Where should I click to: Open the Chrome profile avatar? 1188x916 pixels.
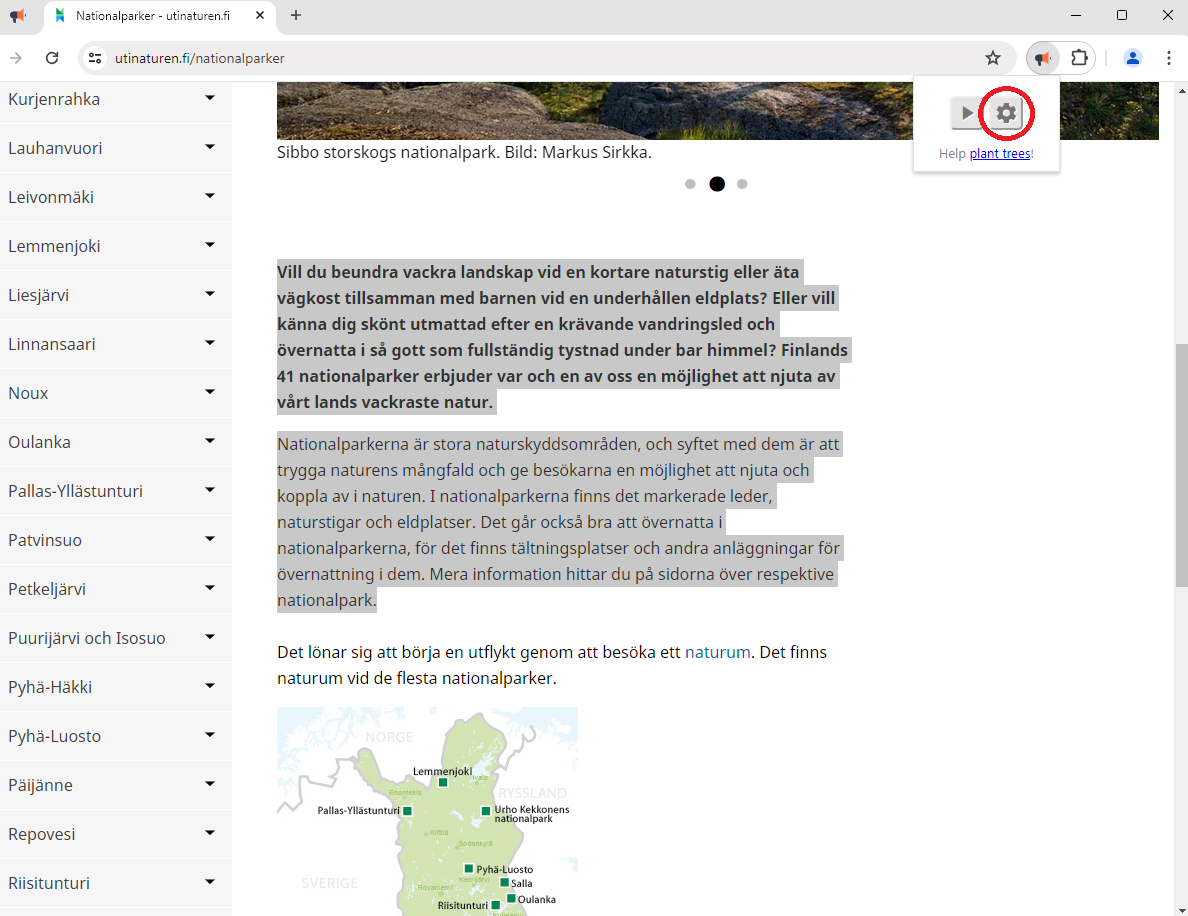click(x=1133, y=58)
